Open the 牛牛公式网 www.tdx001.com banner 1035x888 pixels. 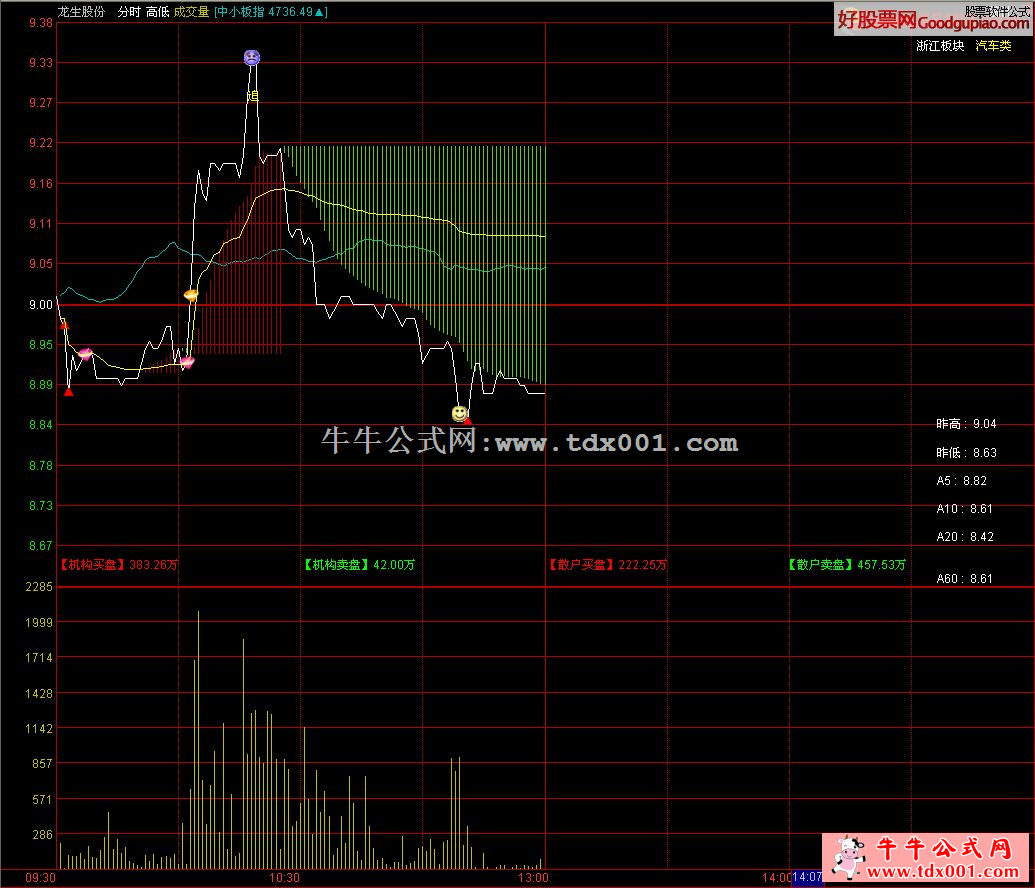click(x=925, y=857)
